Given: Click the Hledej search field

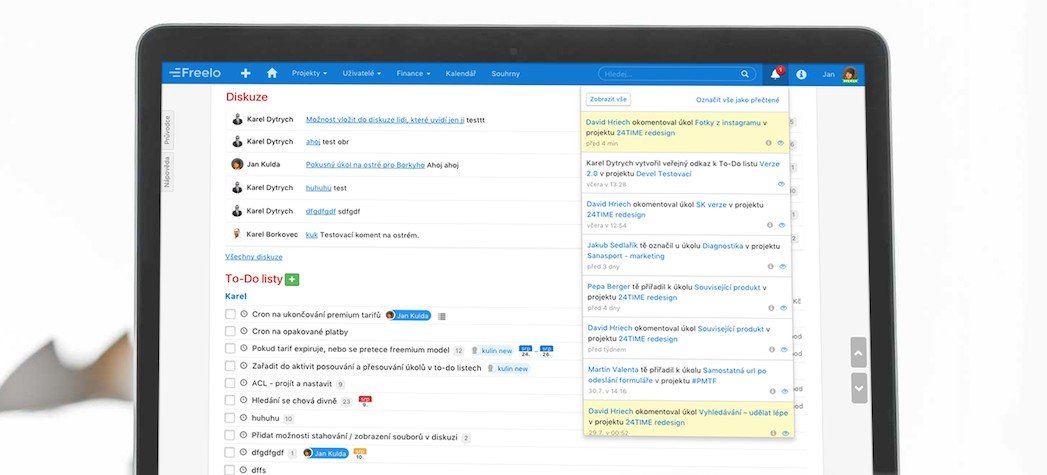Looking at the screenshot, I should pos(676,74).
